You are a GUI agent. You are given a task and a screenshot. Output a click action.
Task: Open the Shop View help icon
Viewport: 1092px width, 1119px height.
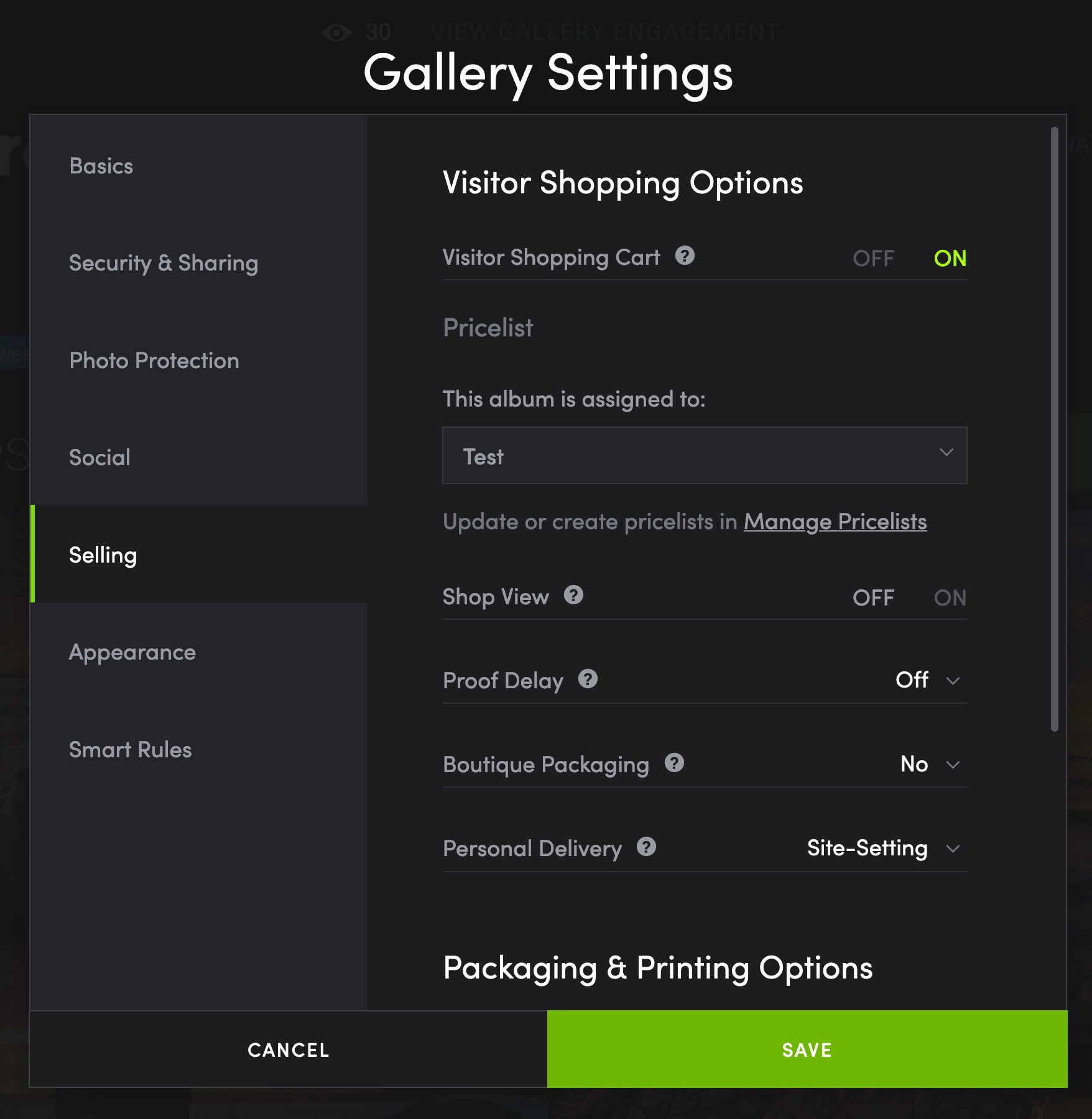[573, 595]
